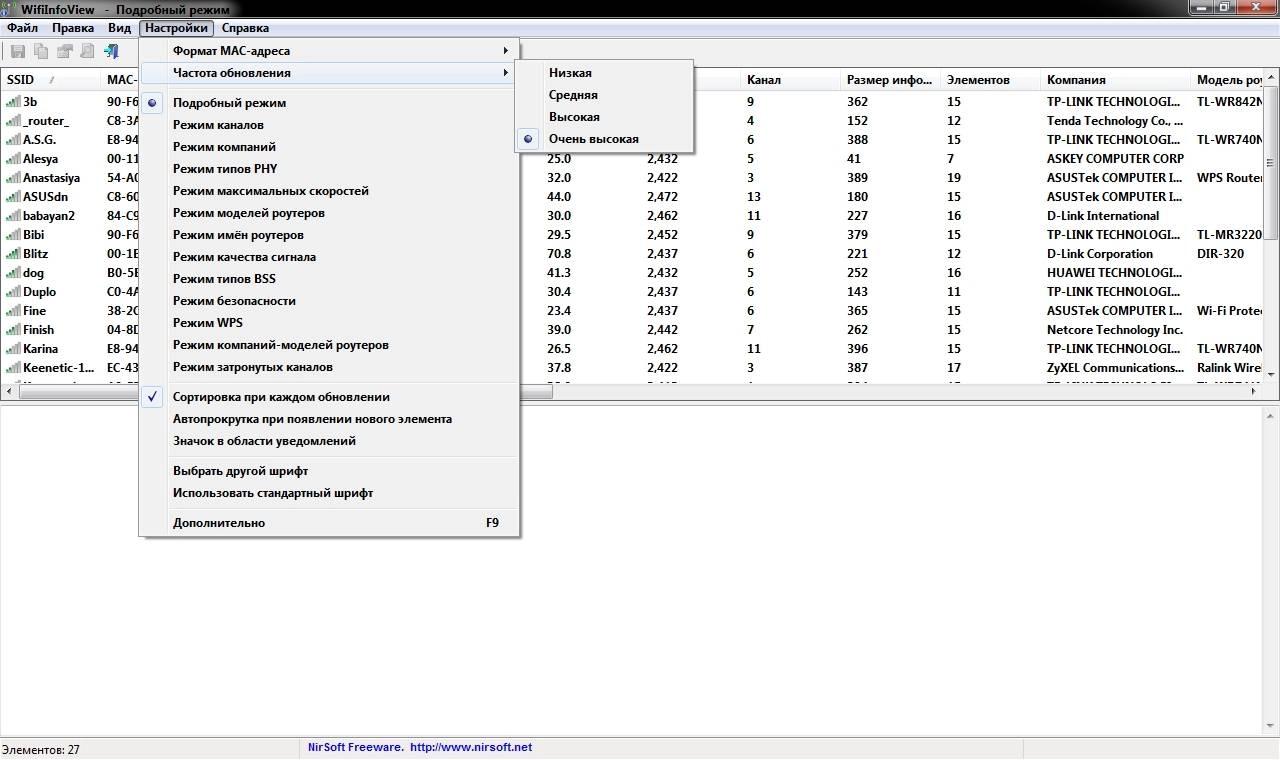Click signal icon for Keenetic-1 network

point(12,368)
